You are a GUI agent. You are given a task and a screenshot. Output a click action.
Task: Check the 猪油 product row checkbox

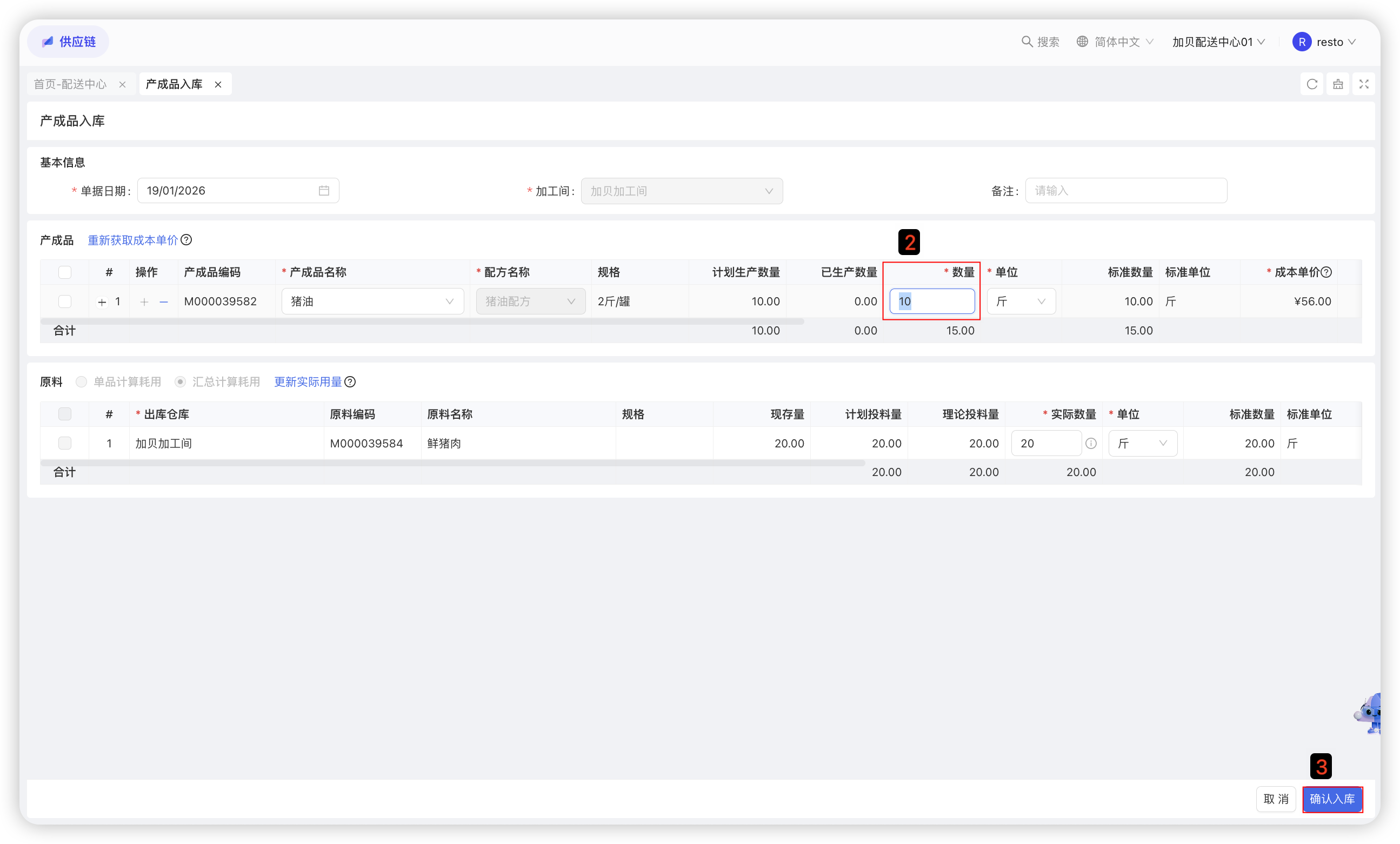click(65, 302)
